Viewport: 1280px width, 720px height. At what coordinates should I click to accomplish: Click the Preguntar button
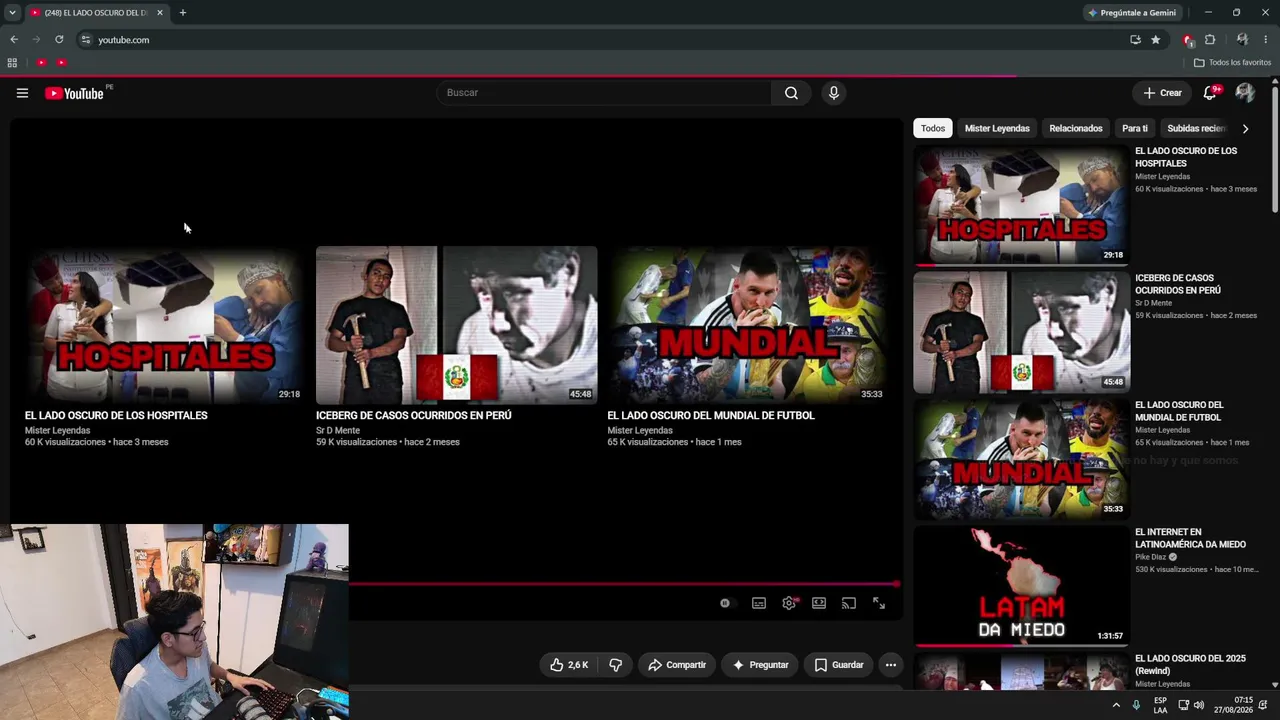coord(760,665)
